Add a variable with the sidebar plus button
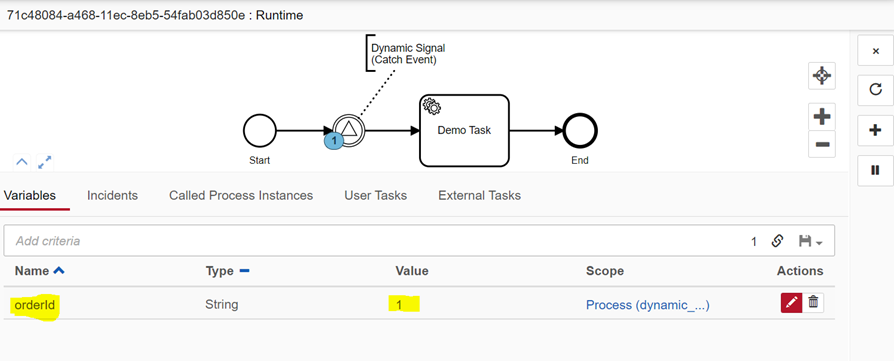 click(876, 131)
